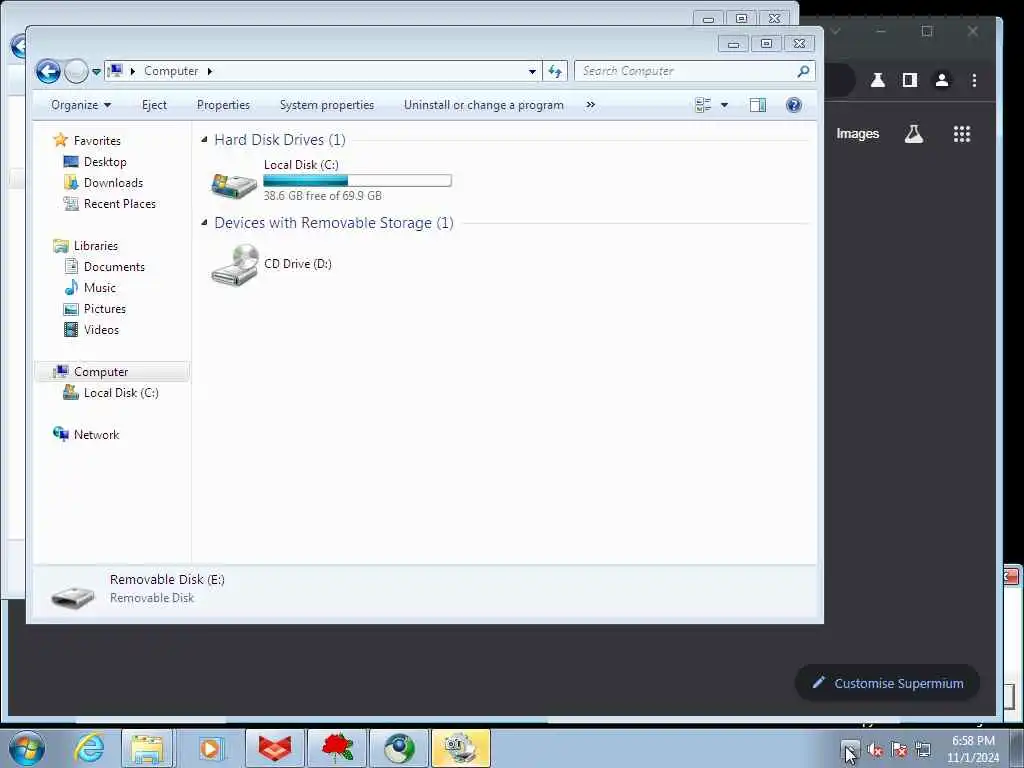Open Explorer help icon

coord(793,105)
